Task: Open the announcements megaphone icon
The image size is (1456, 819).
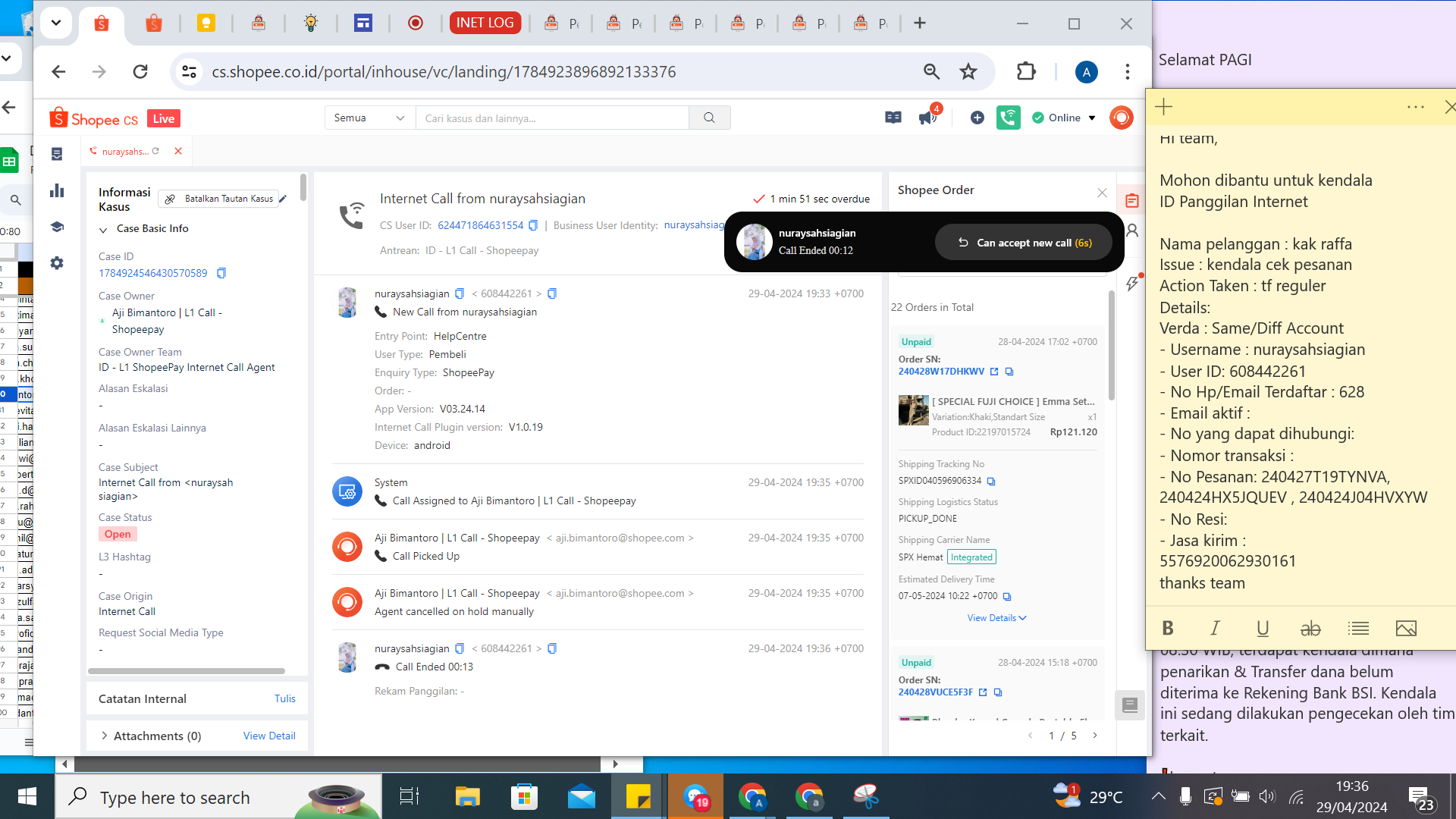Action: tap(927, 118)
